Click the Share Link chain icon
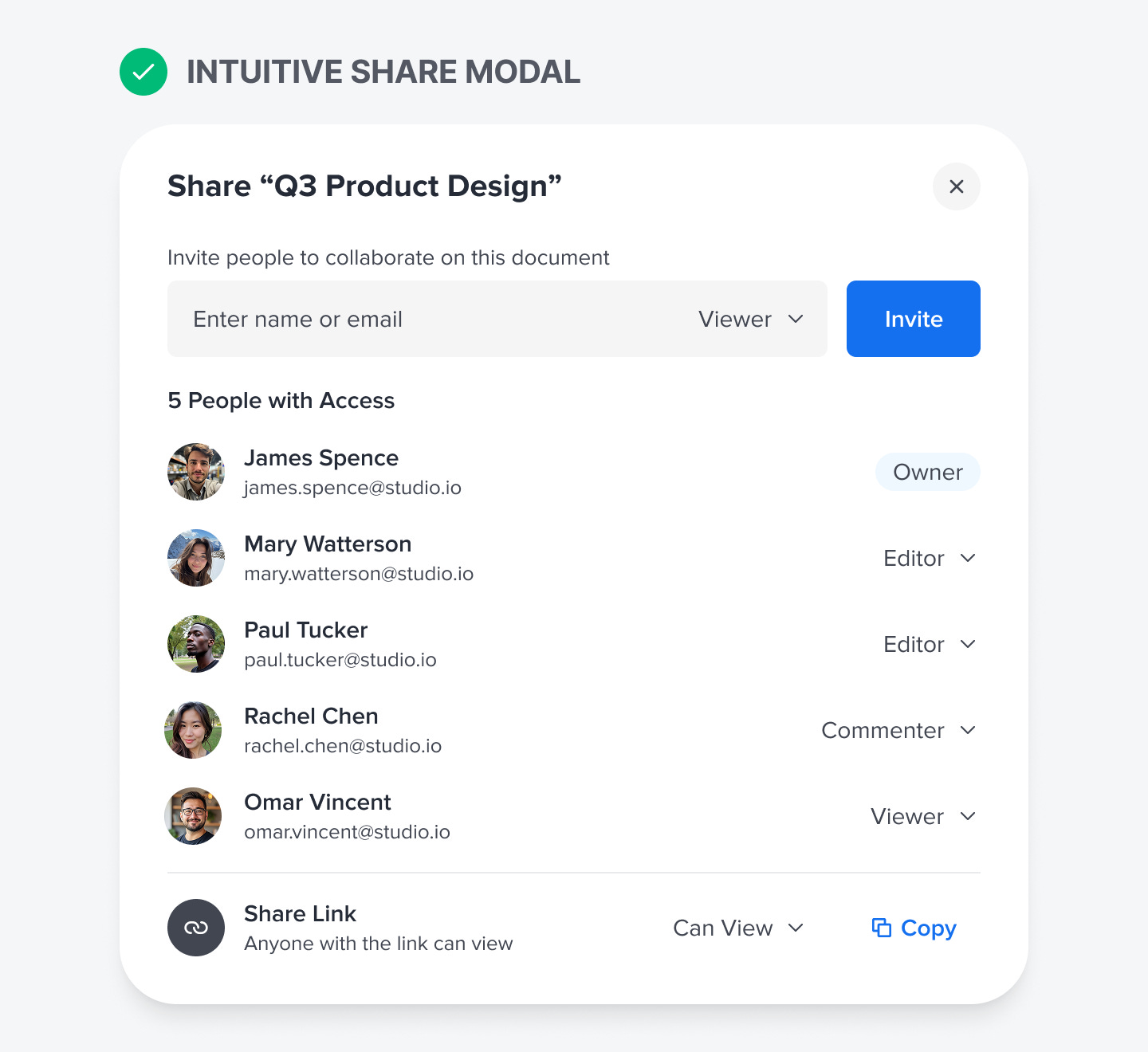The height and width of the screenshot is (1052, 1148). point(196,928)
